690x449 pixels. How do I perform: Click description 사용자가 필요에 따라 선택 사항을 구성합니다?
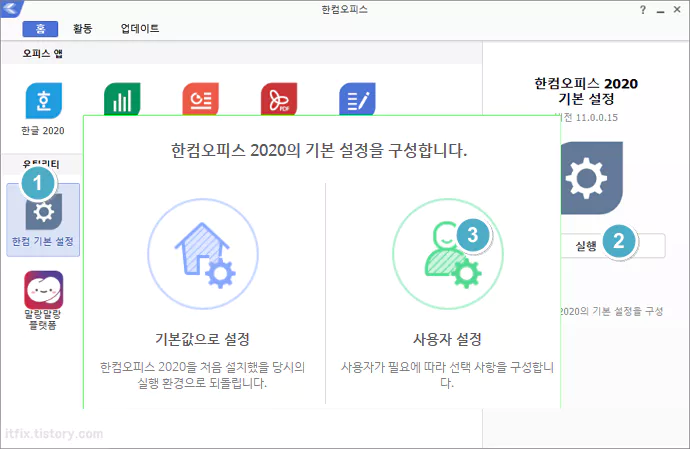click(x=447, y=375)
